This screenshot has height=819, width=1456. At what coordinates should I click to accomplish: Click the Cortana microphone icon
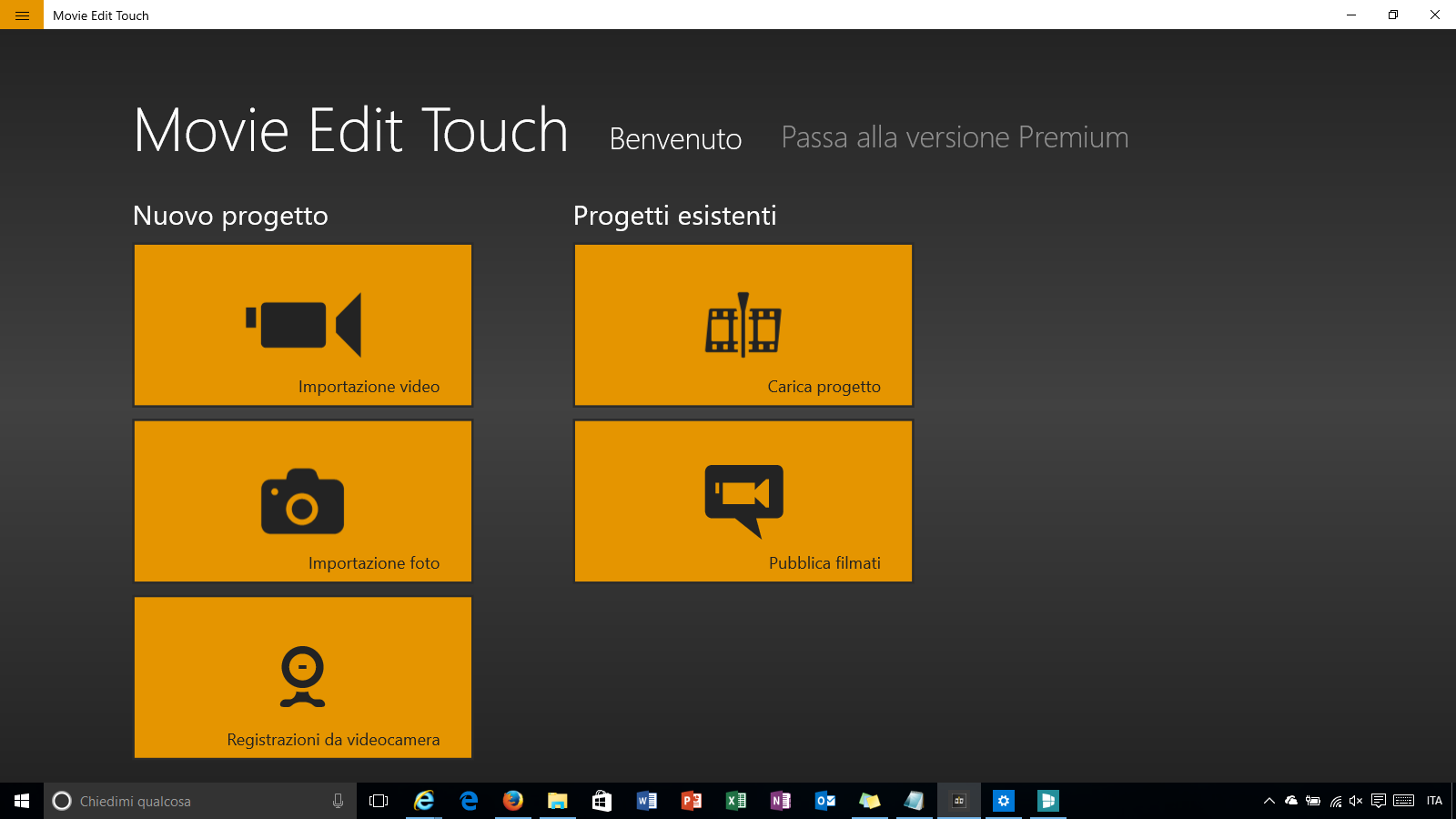338,801
